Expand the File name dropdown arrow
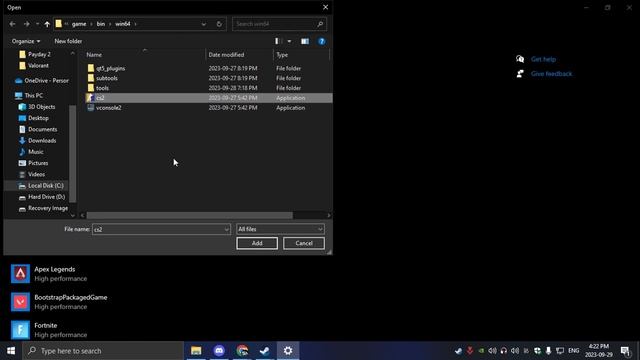 pos(227,229)
